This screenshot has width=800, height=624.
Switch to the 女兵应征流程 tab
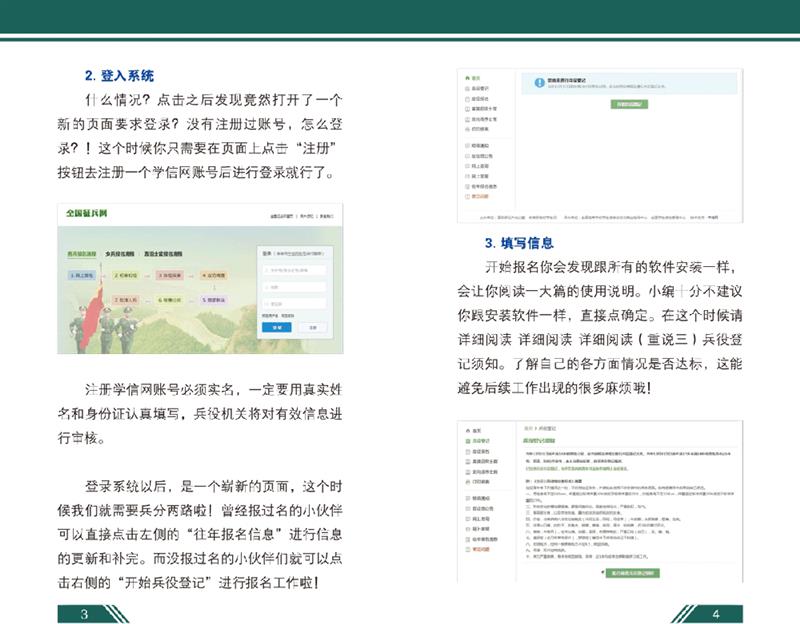point(119,254)
